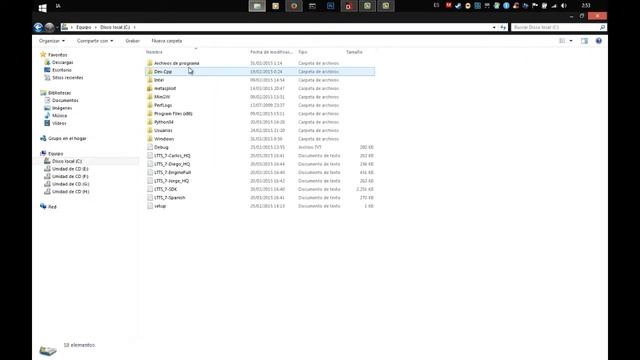
Task: Select Vídeos library in the sidebar
Action: 59,123
